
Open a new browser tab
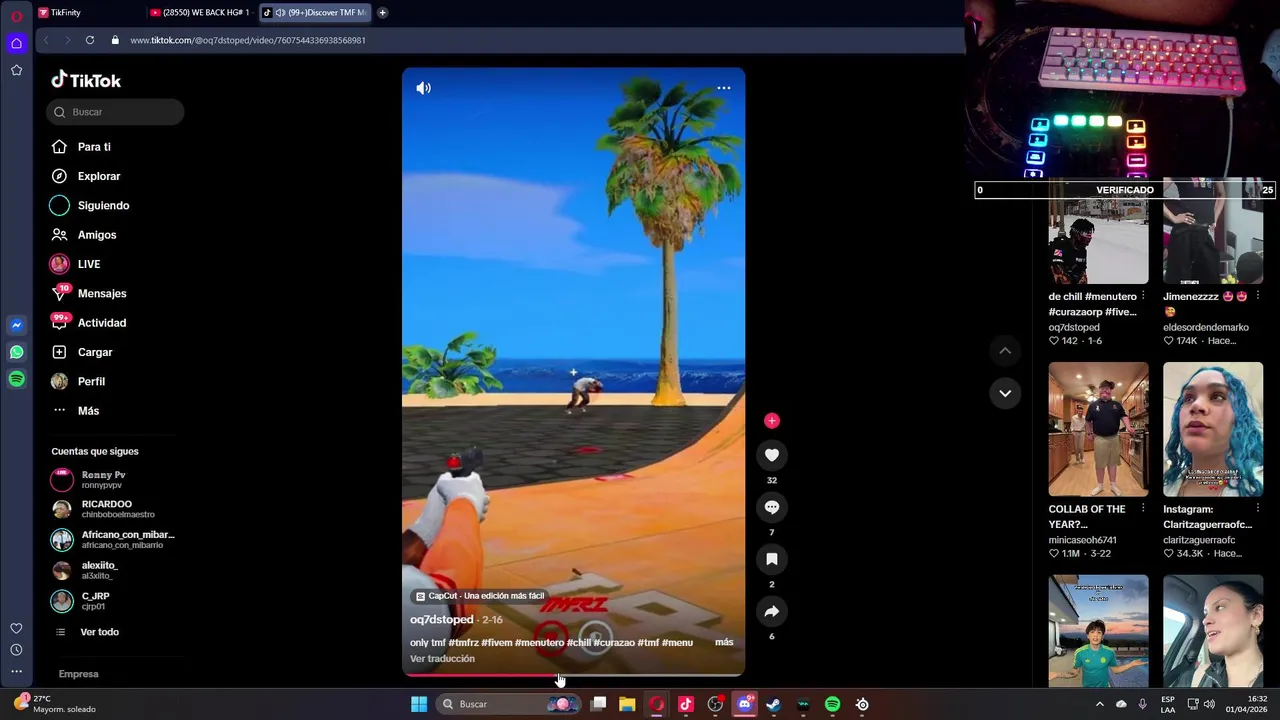click(x=382, y=13)
